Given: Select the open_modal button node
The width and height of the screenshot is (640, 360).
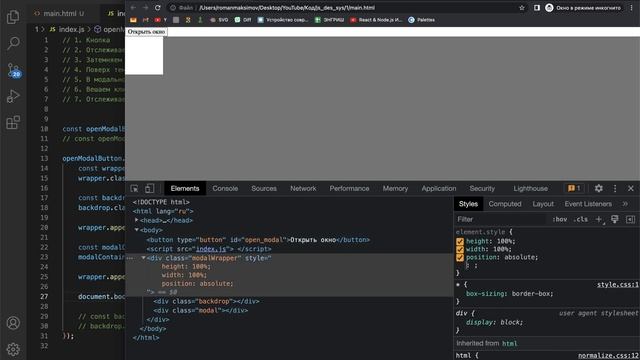Looking at the screenshot, I should (258, 240).
